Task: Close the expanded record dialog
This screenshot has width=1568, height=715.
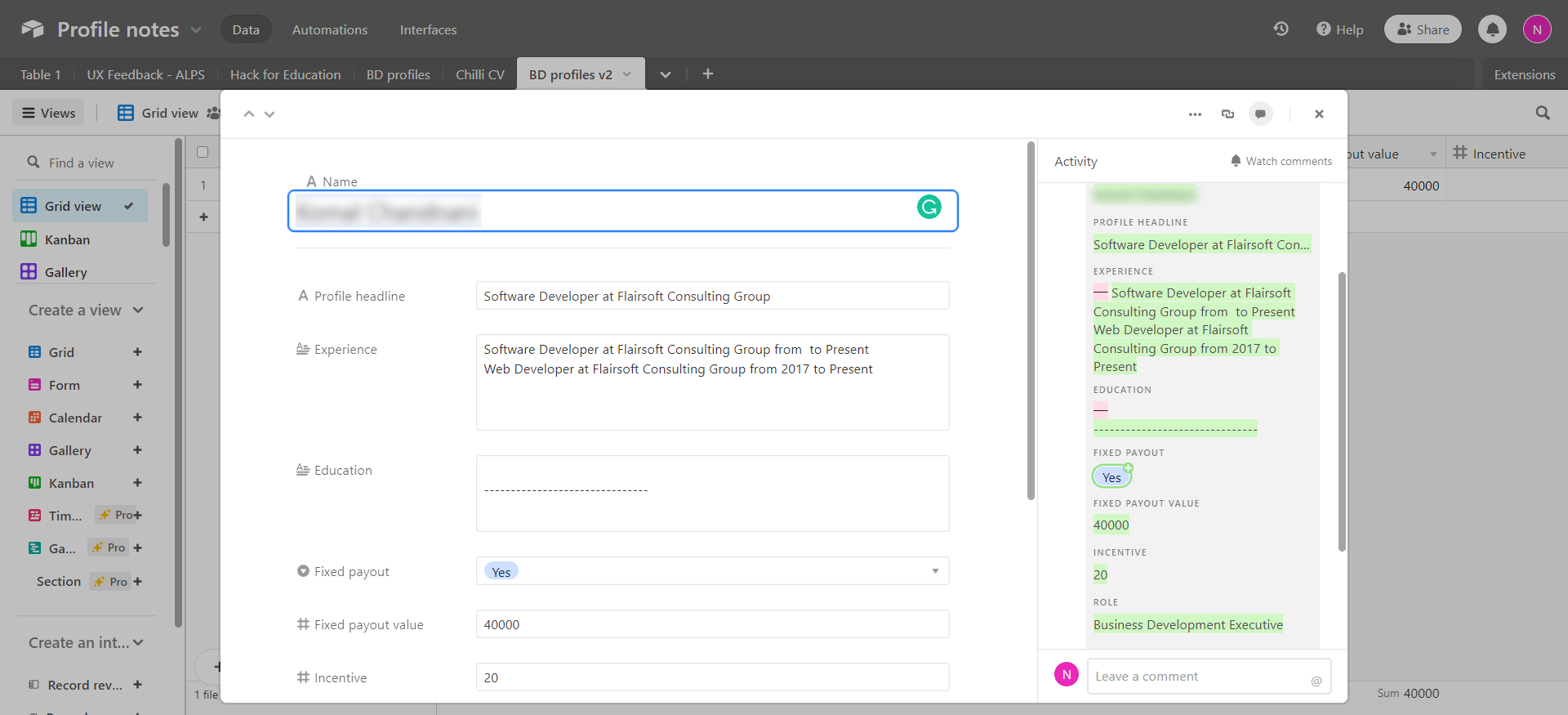Action: coord(1319,114)
